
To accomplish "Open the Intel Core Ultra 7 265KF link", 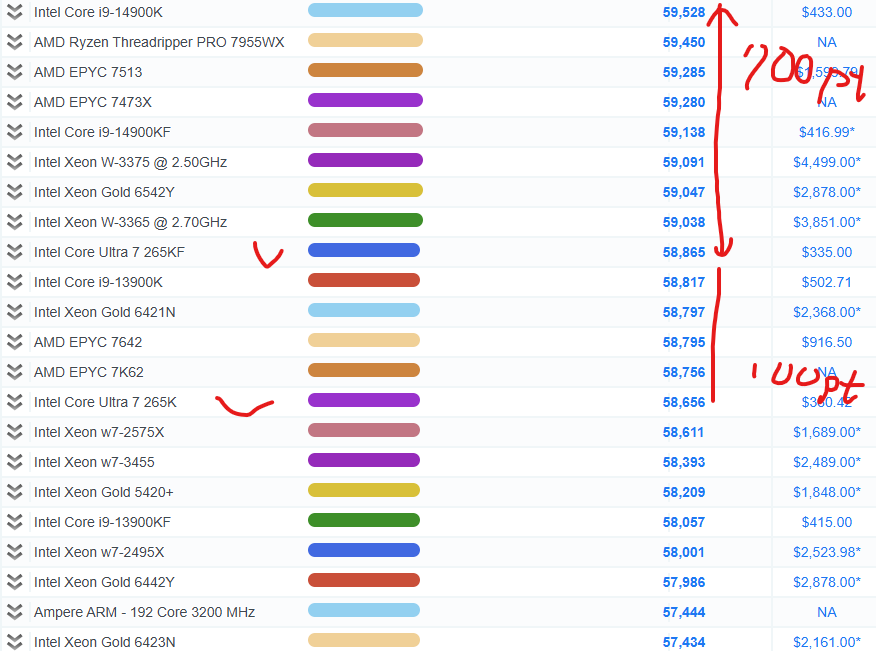I will click(110, 252).
